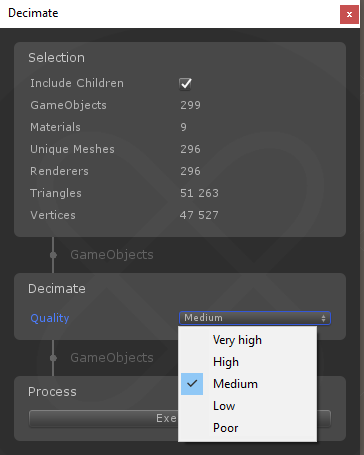The height and width of the screenshot is (455, 364).
Task: Toggle the Include Children checkbox
Action: (x=185, y=84)
